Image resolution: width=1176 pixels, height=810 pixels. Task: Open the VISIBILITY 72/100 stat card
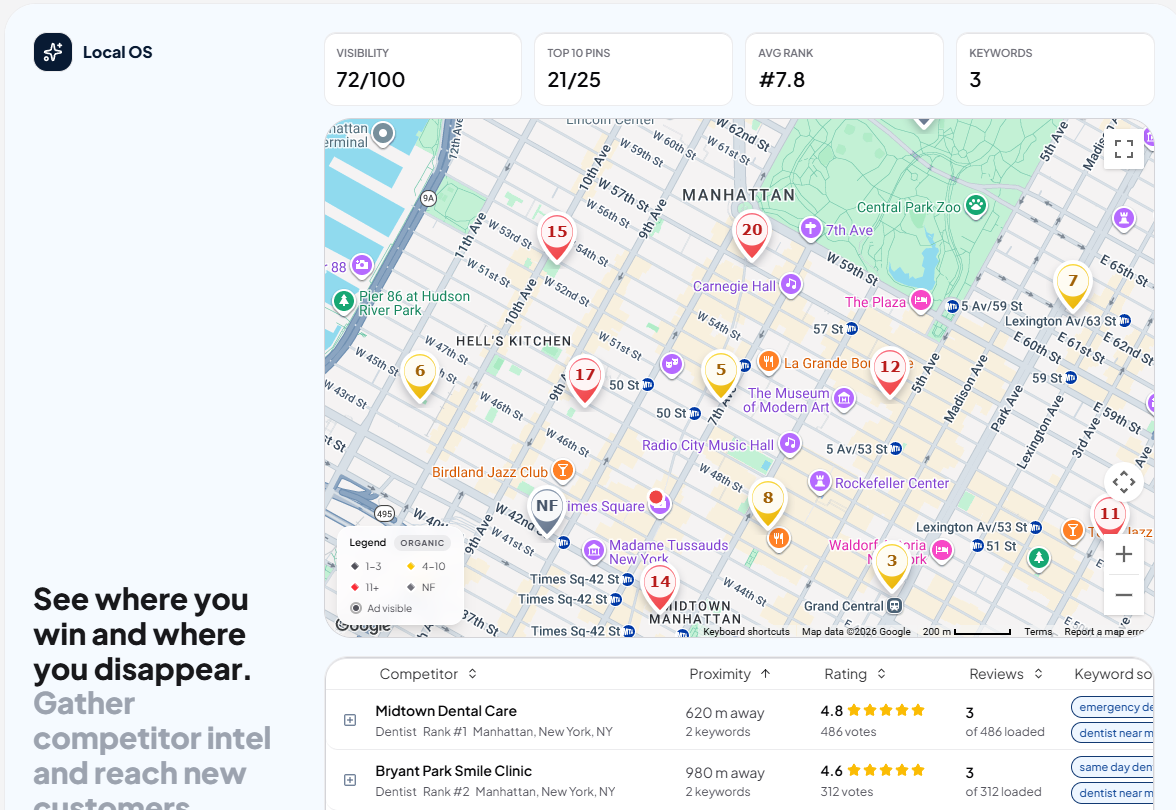point(423,69)
